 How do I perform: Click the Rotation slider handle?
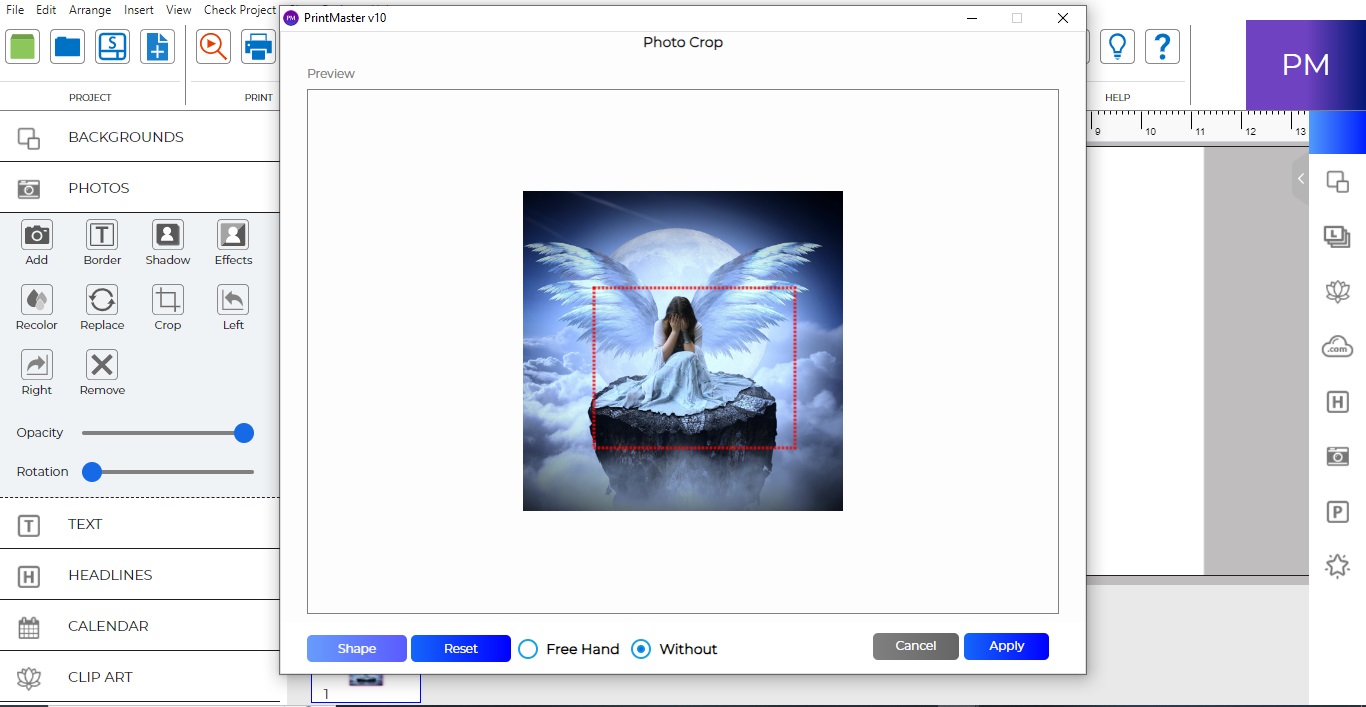[92, 472]
